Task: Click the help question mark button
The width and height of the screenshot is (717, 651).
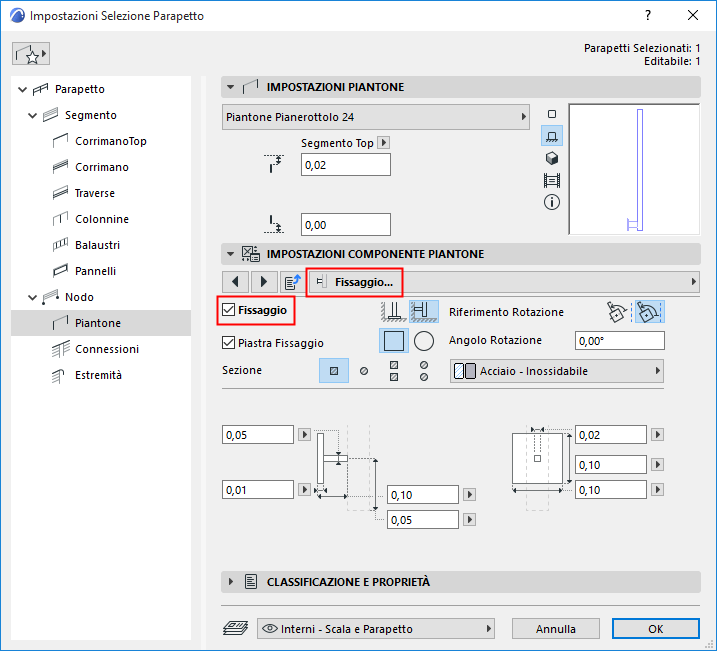Action: (648, 16)
